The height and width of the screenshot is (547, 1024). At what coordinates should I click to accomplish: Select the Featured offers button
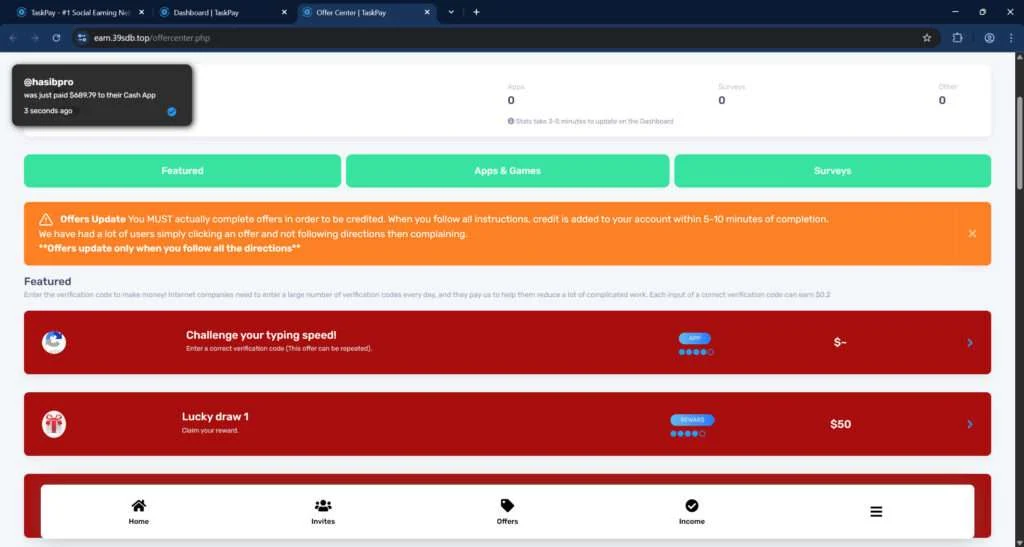point(182,170)
